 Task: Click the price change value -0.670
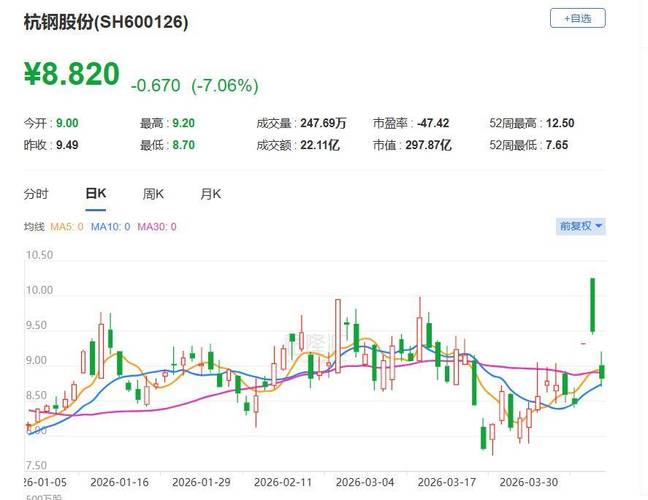pyautogui.click(x=155, y=86)
